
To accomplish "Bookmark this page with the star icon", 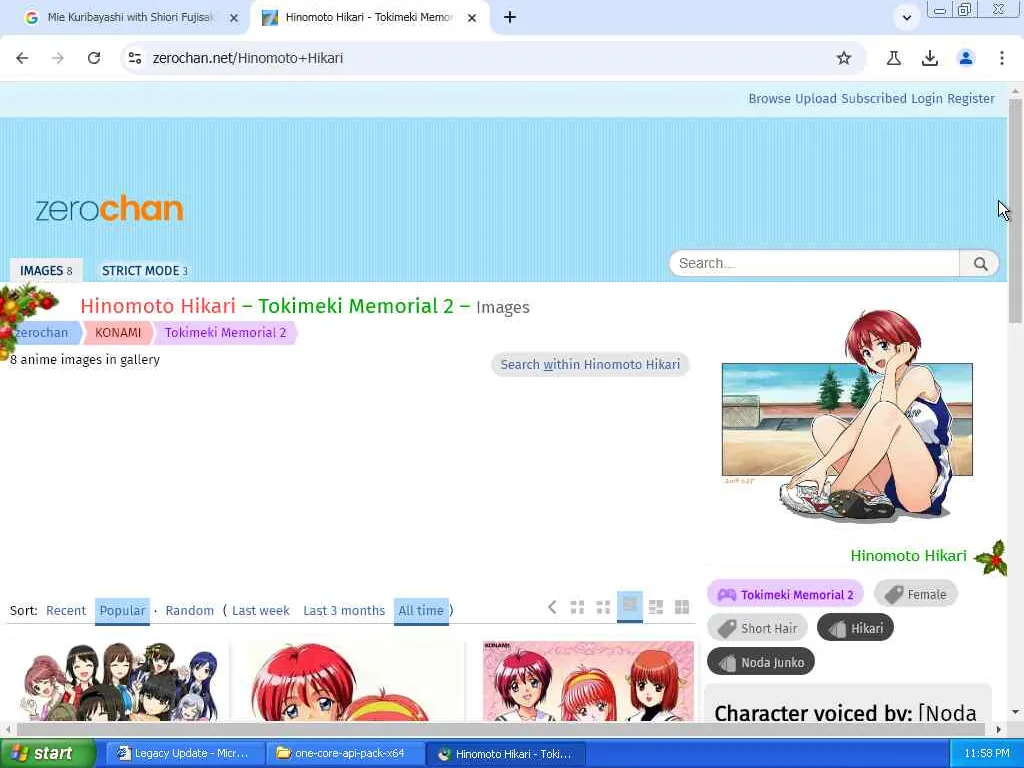I will tap(844, 58).
